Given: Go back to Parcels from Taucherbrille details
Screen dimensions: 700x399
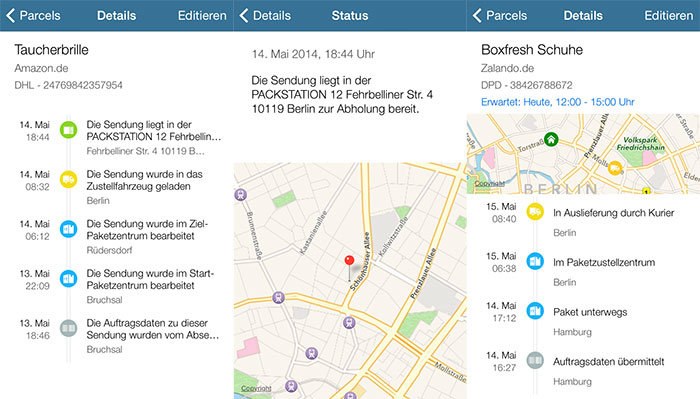Looking at the screenshot, I should tap(33, 16).
